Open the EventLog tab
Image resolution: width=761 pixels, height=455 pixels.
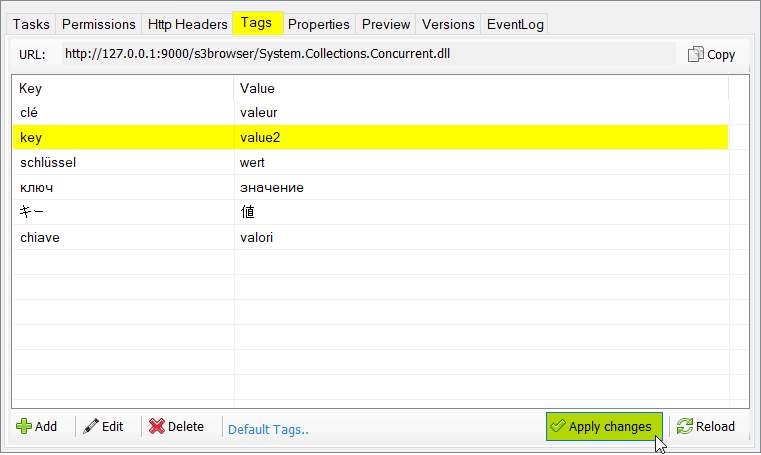tap(515, 24)
